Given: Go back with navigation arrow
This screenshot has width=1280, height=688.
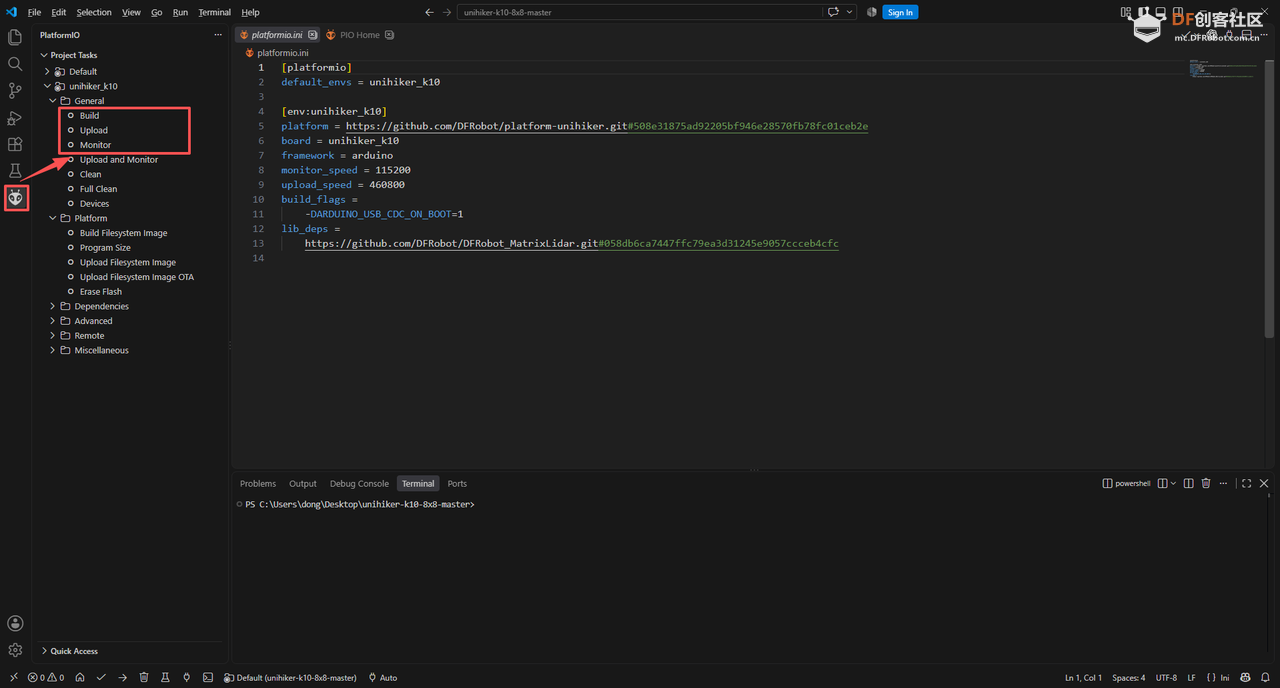Looking at the screenshot, I should (429, 12).
